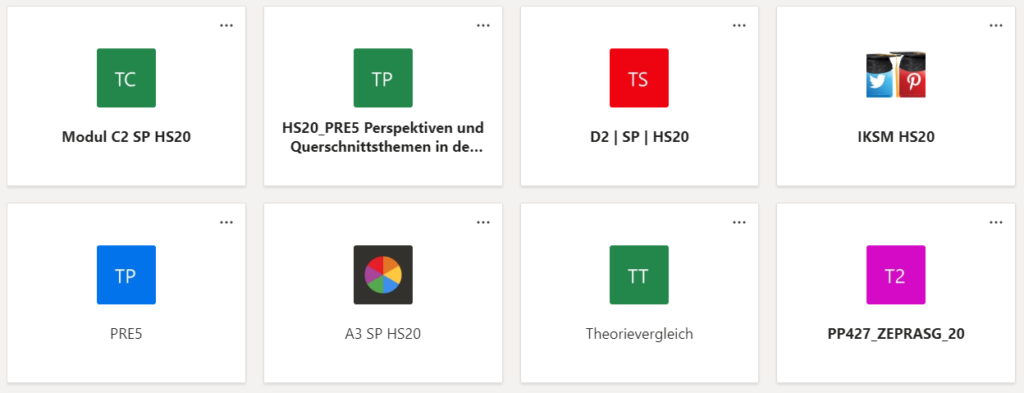Open the PP427_ZEPRASG_20 team label

point(895,334)
